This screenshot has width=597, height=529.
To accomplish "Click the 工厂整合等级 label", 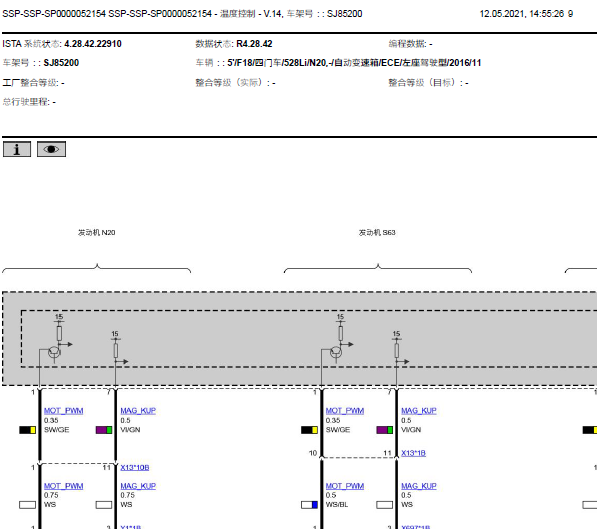I will (x=30, y=83).
